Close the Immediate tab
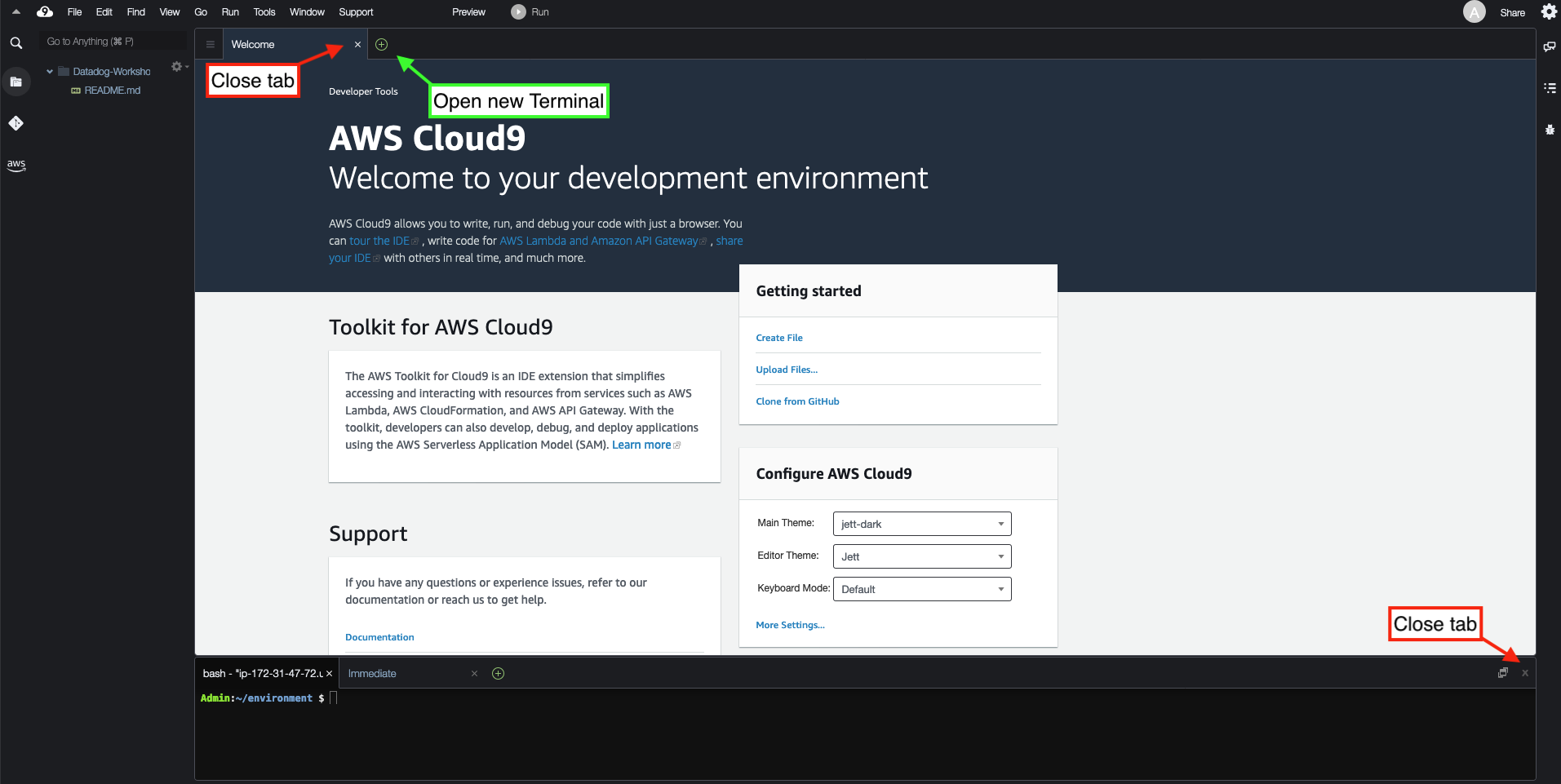This screenshot has width=1561, height=784. point(474,673)
